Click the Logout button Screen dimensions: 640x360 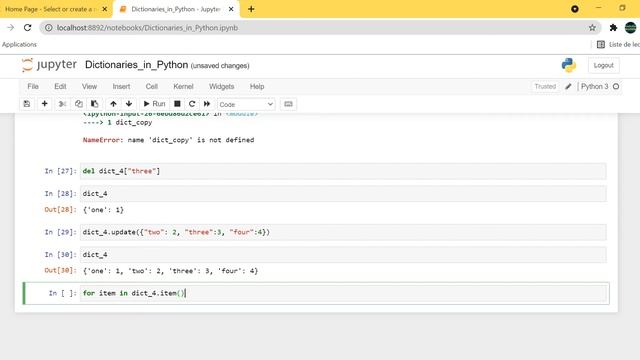click(x=604, y=65)
